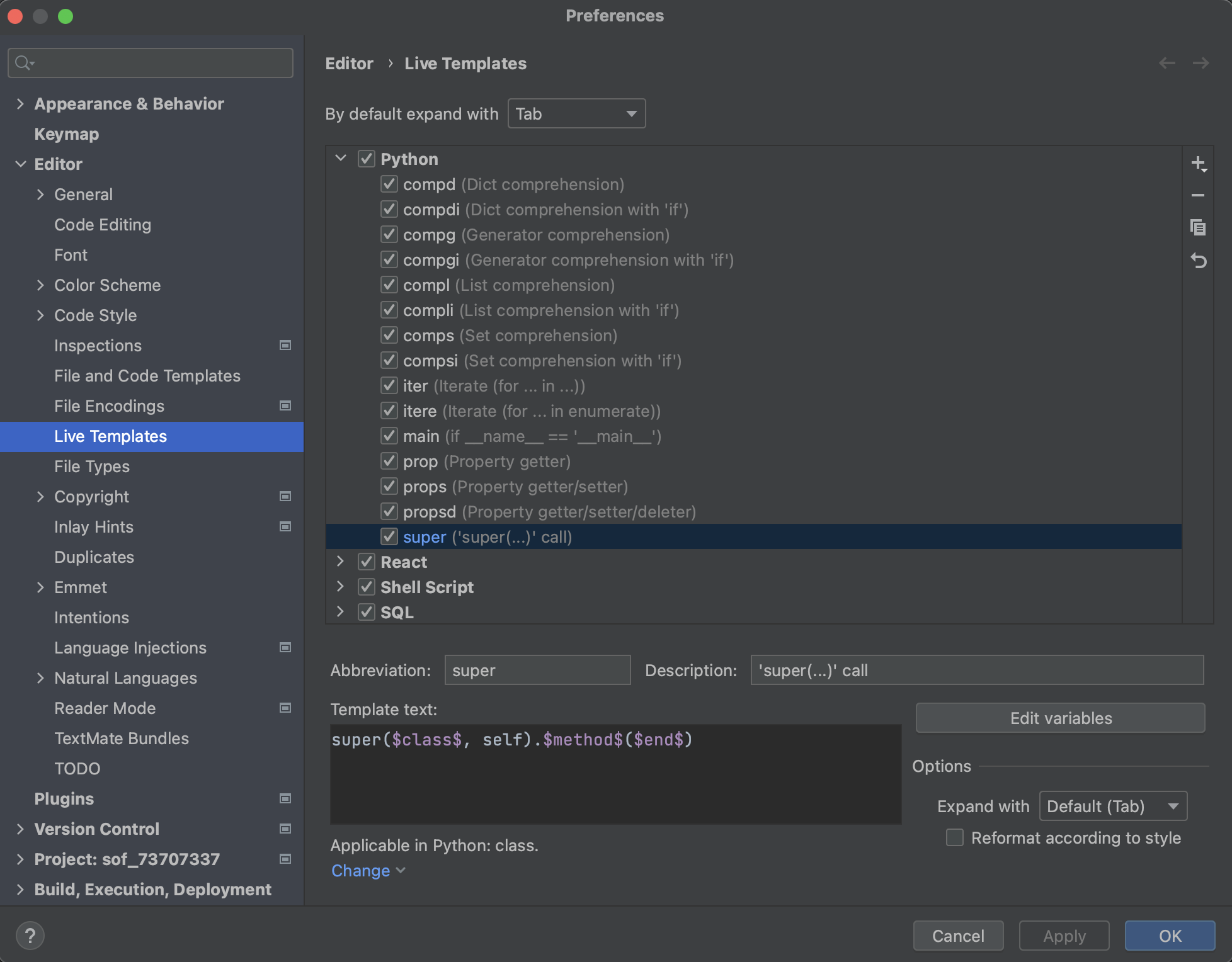Select File and Code Templates
Viewport: 1232px width, 962px height.
tap(147, 376)
